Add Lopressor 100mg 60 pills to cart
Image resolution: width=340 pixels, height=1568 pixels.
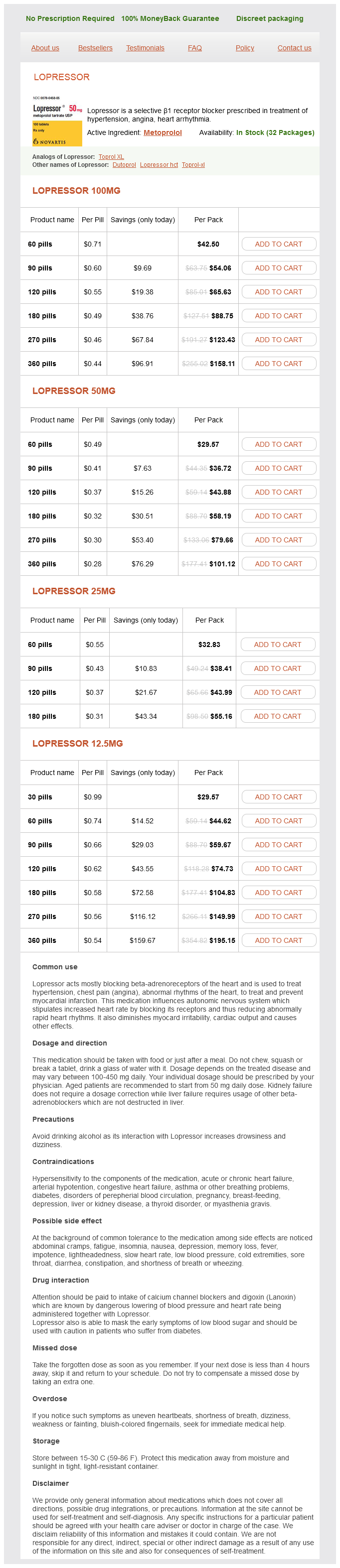[279, 244]
